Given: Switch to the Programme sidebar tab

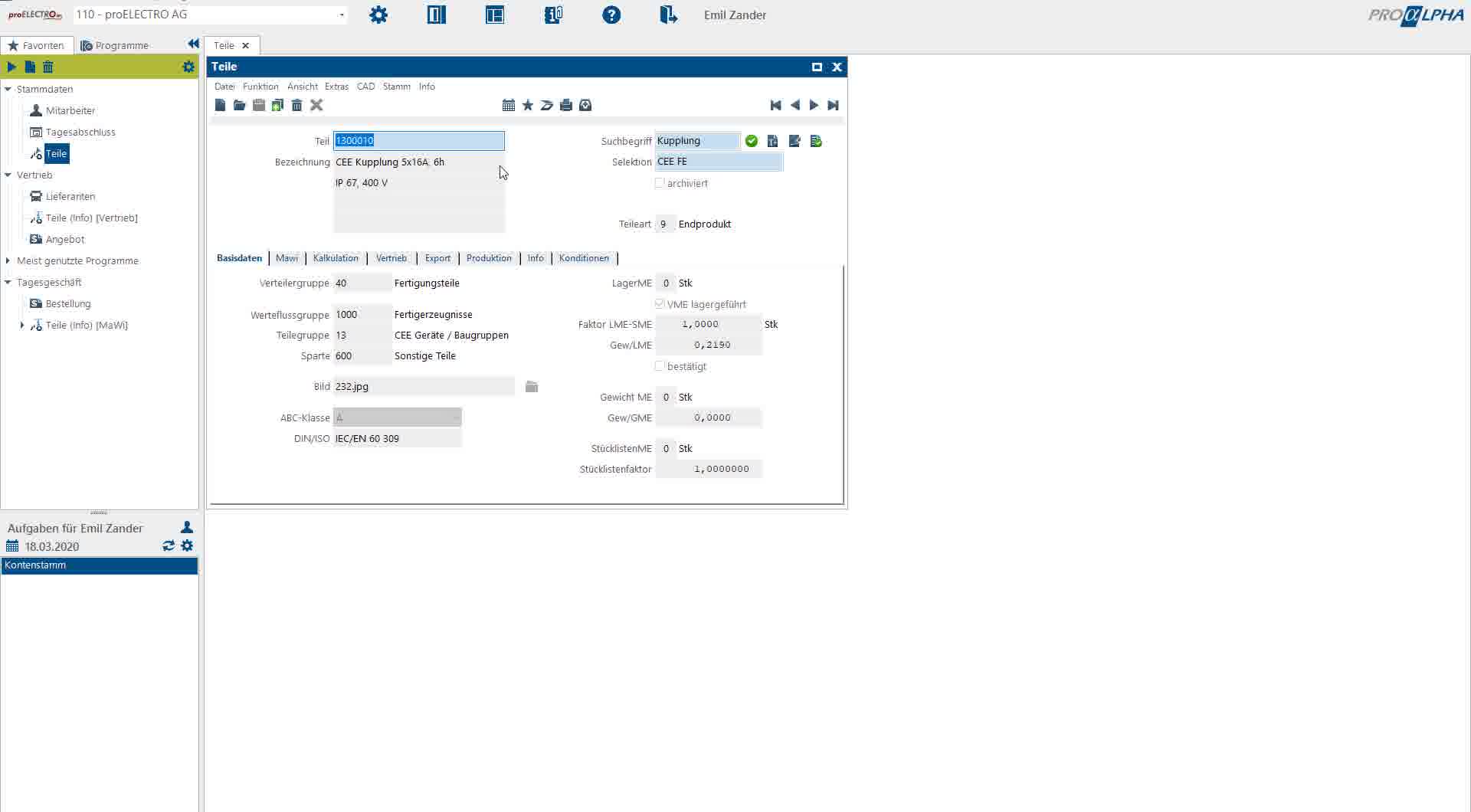Looking at the screenshot, I should (x=115, y=45).
